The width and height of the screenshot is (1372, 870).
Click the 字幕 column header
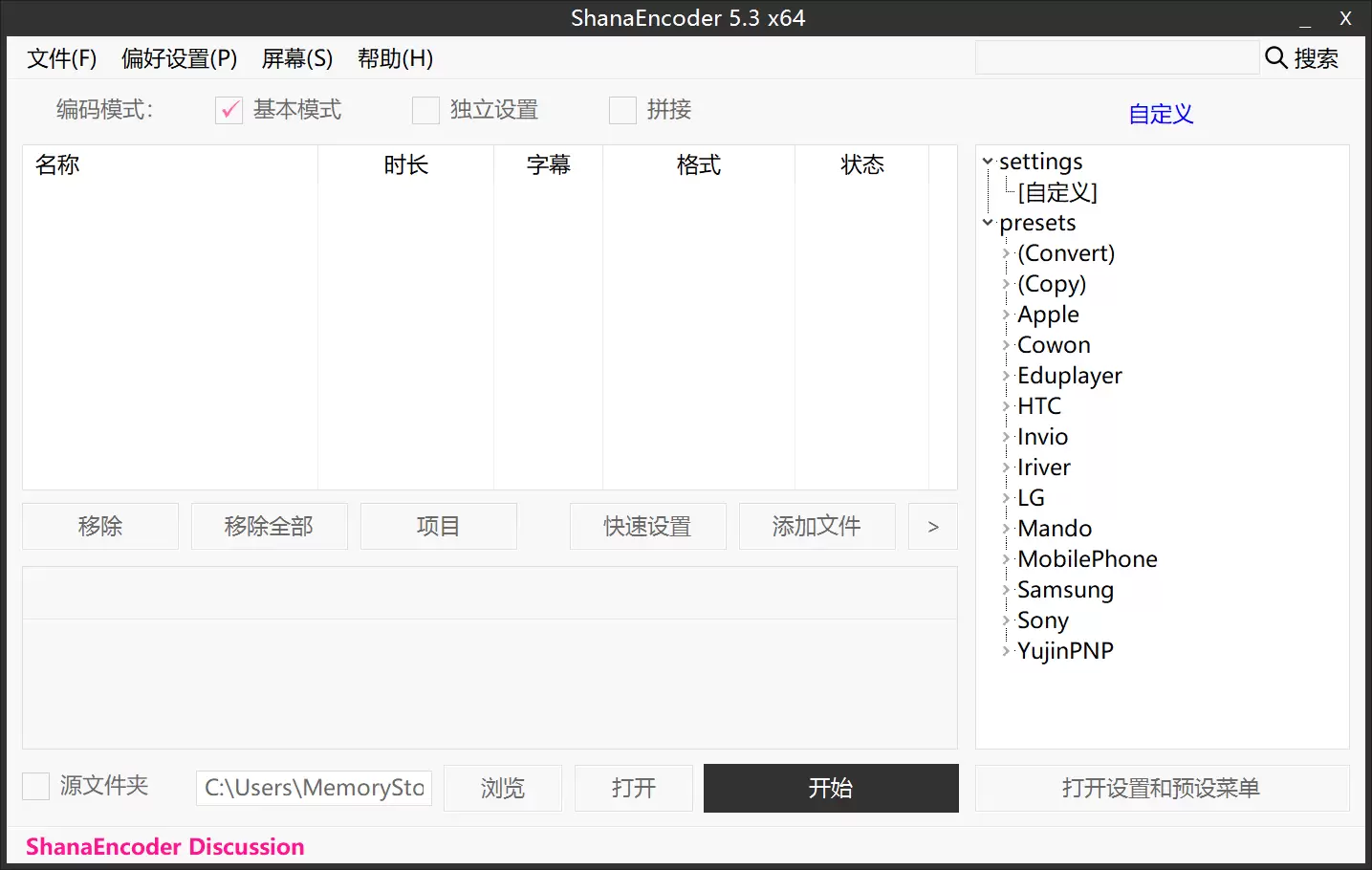pyautogui.click(x=548, y=164)
